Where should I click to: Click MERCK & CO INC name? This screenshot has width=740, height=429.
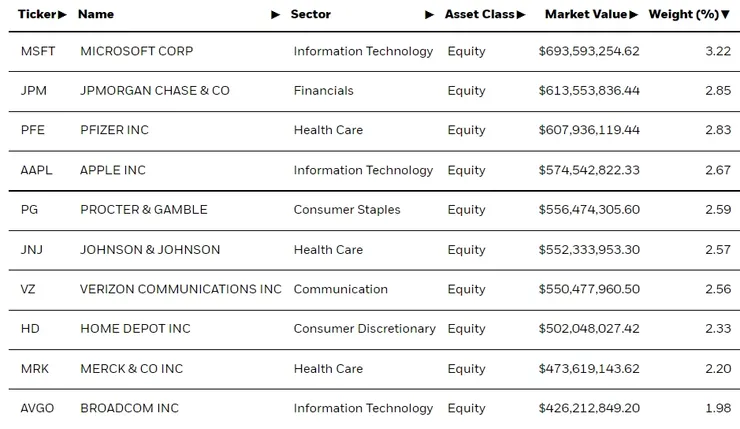coord(132,369)
